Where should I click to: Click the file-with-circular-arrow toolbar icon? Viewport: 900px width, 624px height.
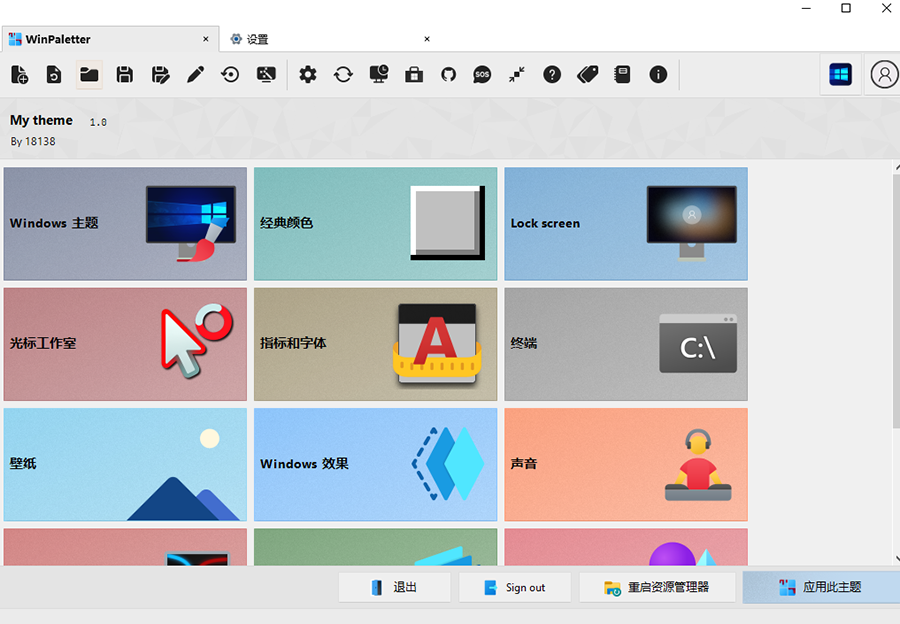point(54,75)
